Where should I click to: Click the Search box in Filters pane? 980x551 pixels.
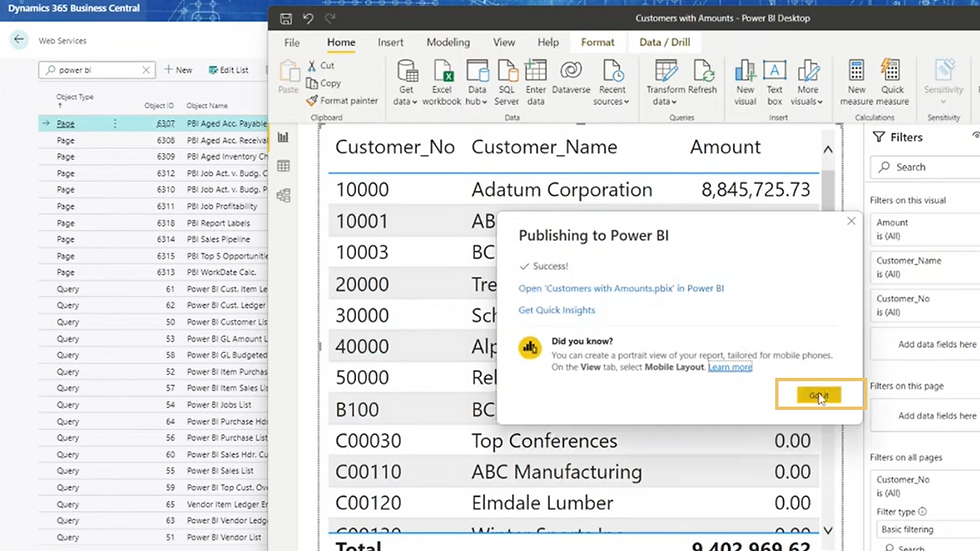click(x=925, y=167)
